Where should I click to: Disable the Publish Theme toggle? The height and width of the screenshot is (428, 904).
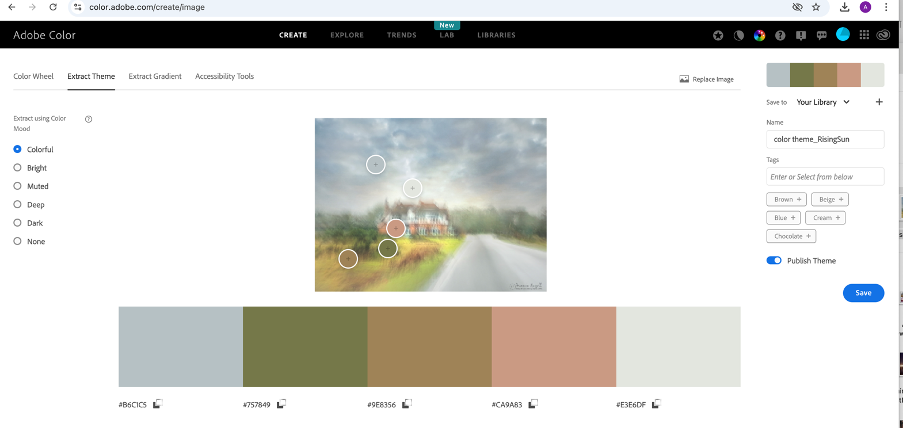pos(774,261)
